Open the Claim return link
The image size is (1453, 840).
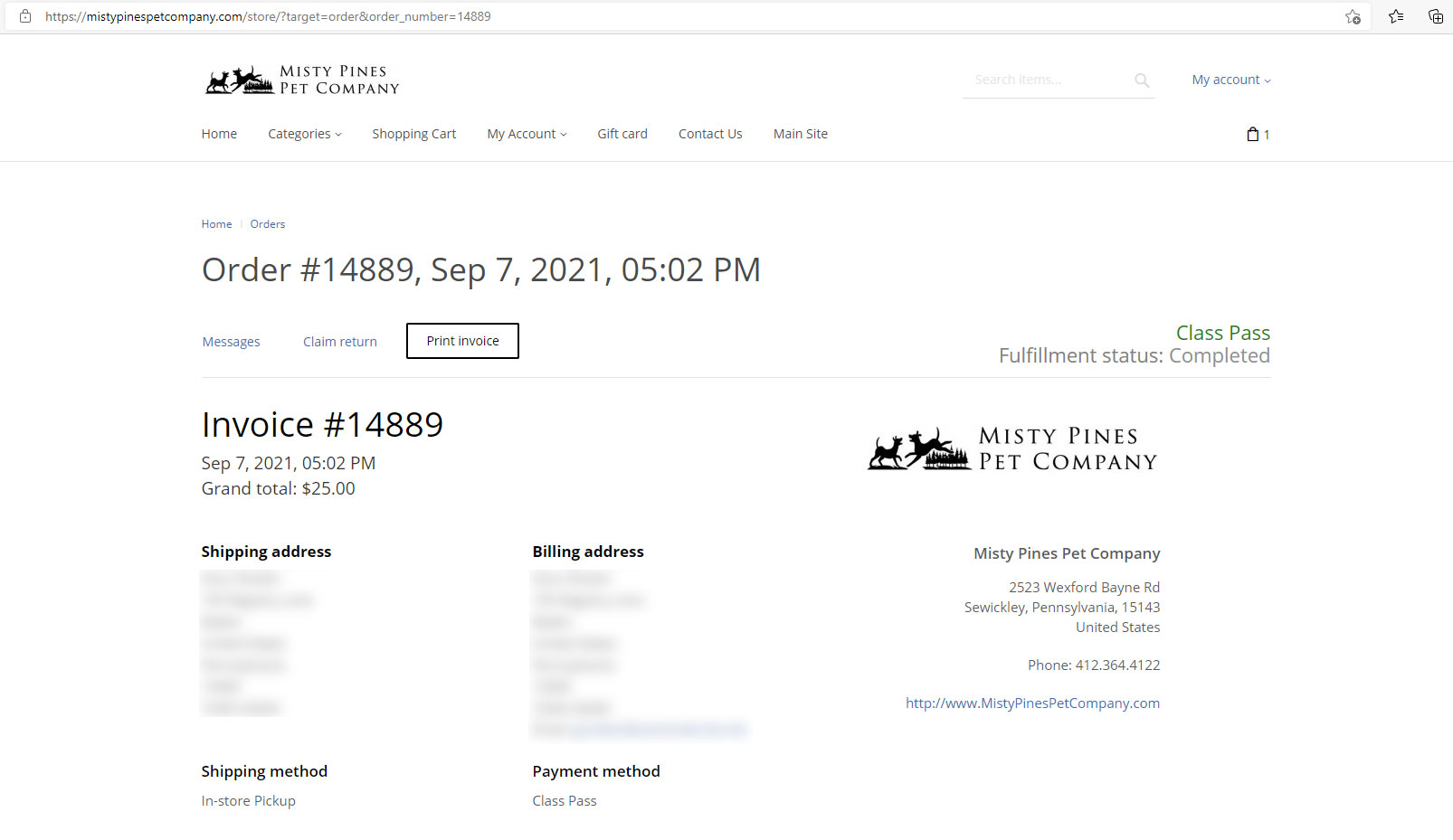[340, 342]
